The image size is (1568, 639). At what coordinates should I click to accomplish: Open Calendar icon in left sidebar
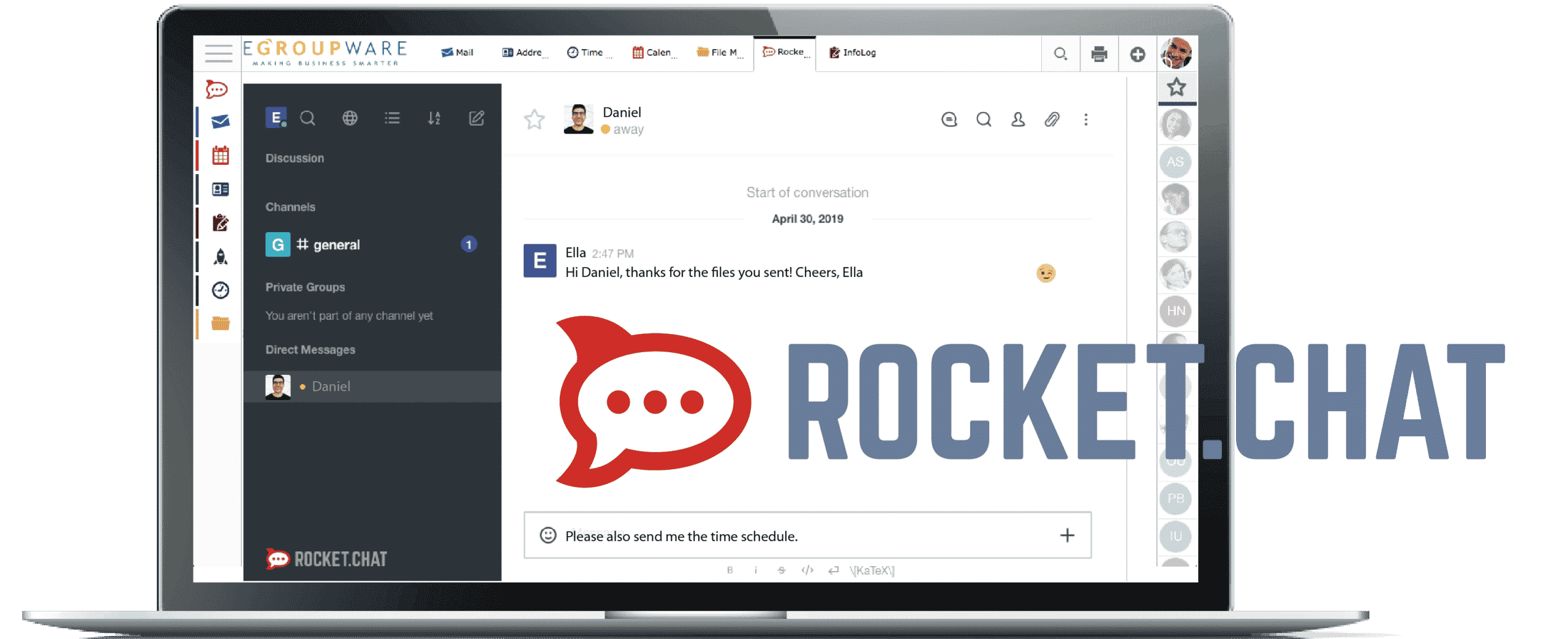point(221,155)
